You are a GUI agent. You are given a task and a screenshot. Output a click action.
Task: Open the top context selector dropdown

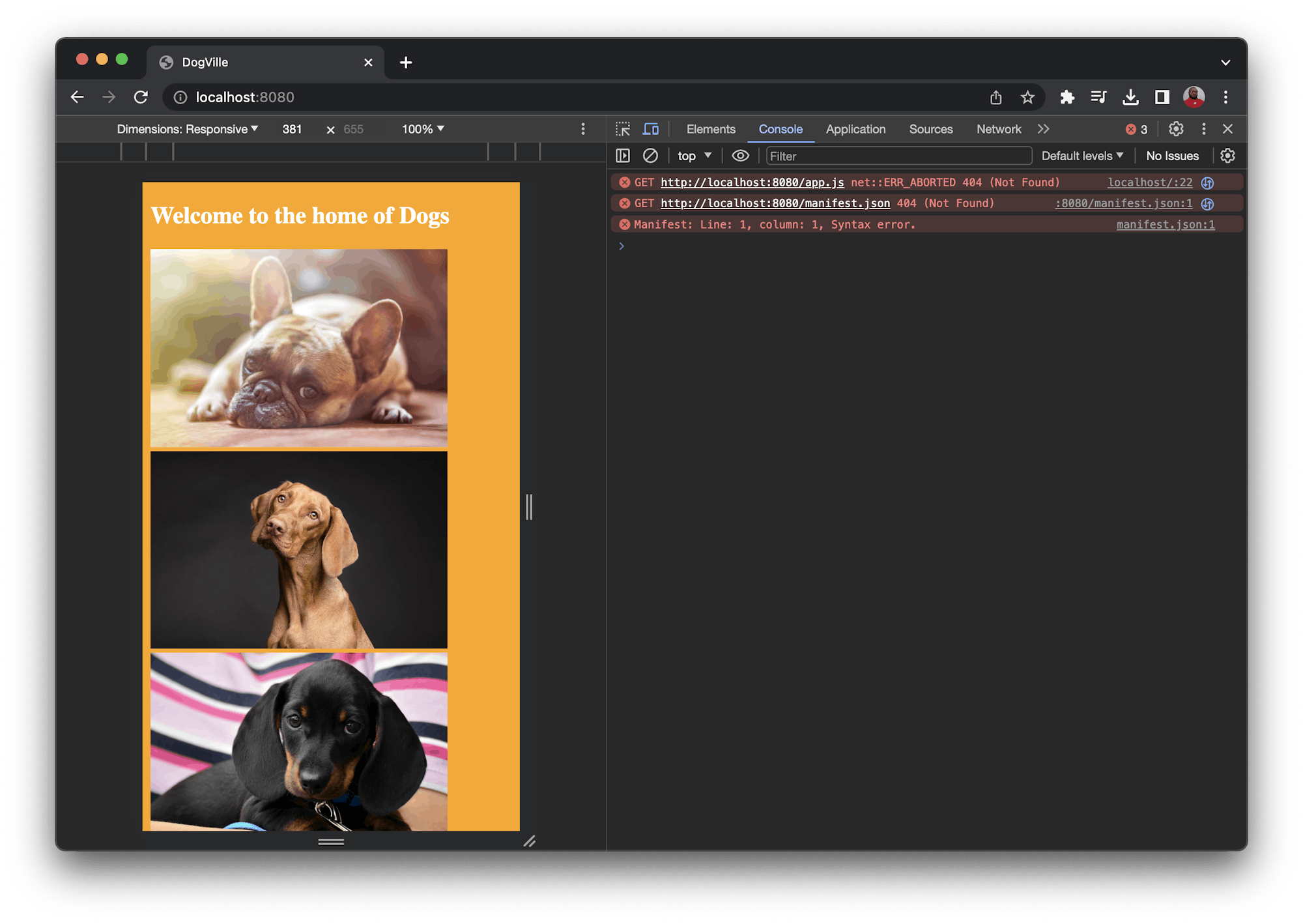click(x=694, y=156)
